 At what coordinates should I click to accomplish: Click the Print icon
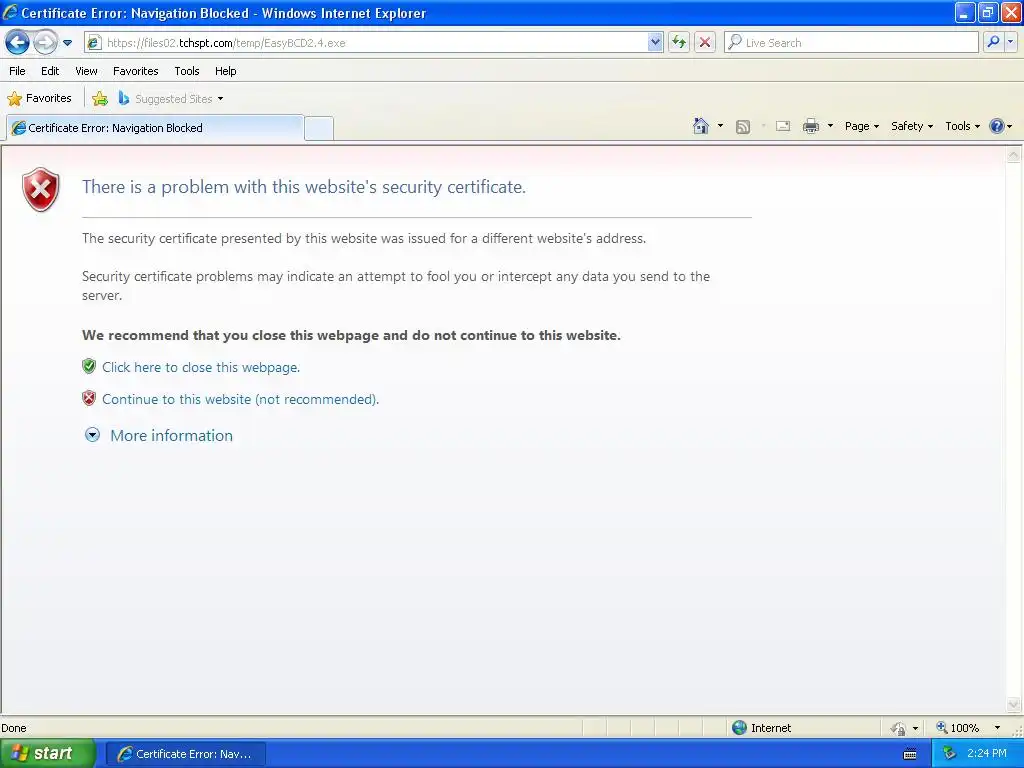[x=810, y=126]
